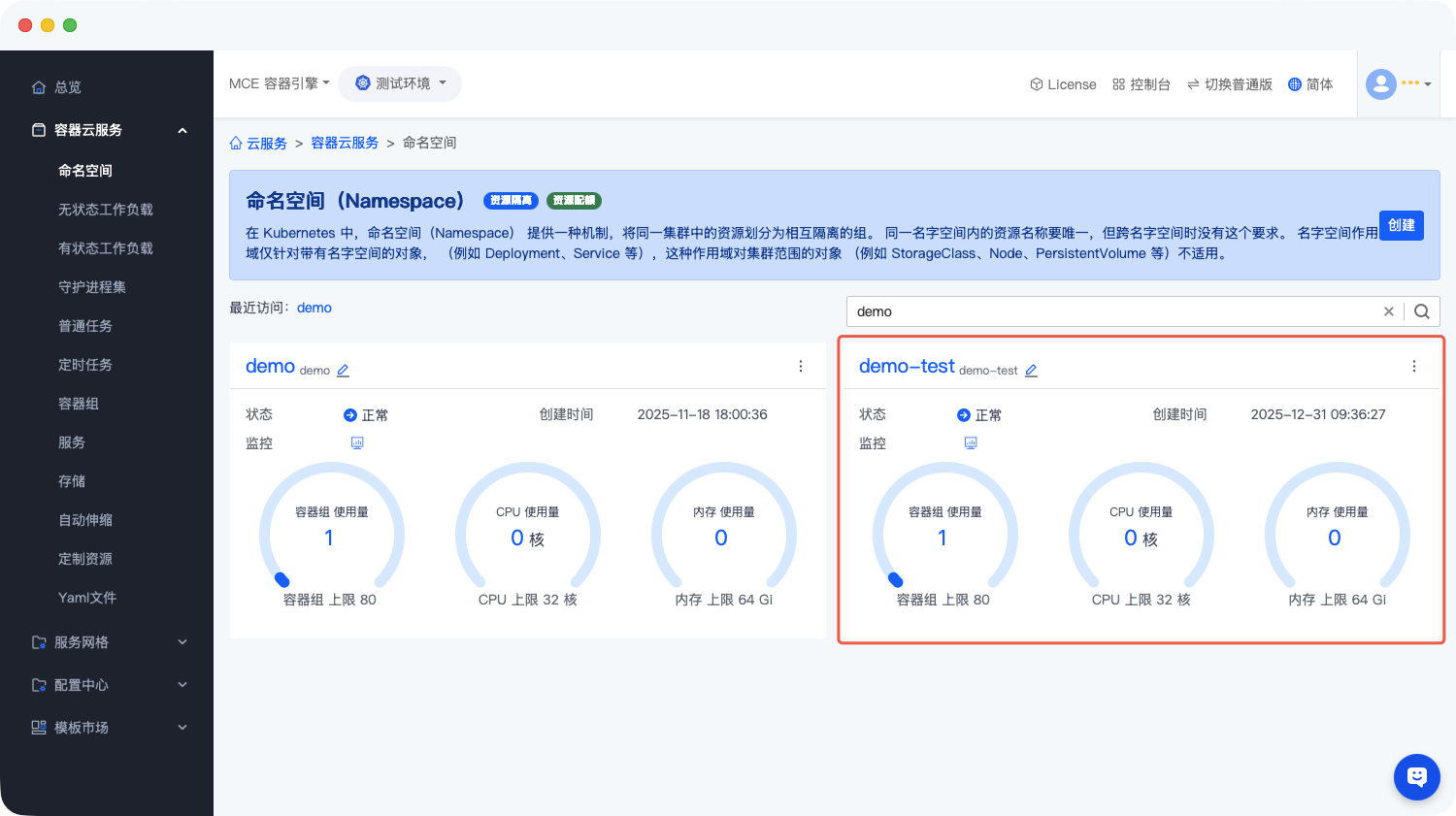The height and width of the screenshot is (816, 1456).
Task: Go to 容器组 in sidebar menu
Action: pyautogui.click(x=79, y=404)
